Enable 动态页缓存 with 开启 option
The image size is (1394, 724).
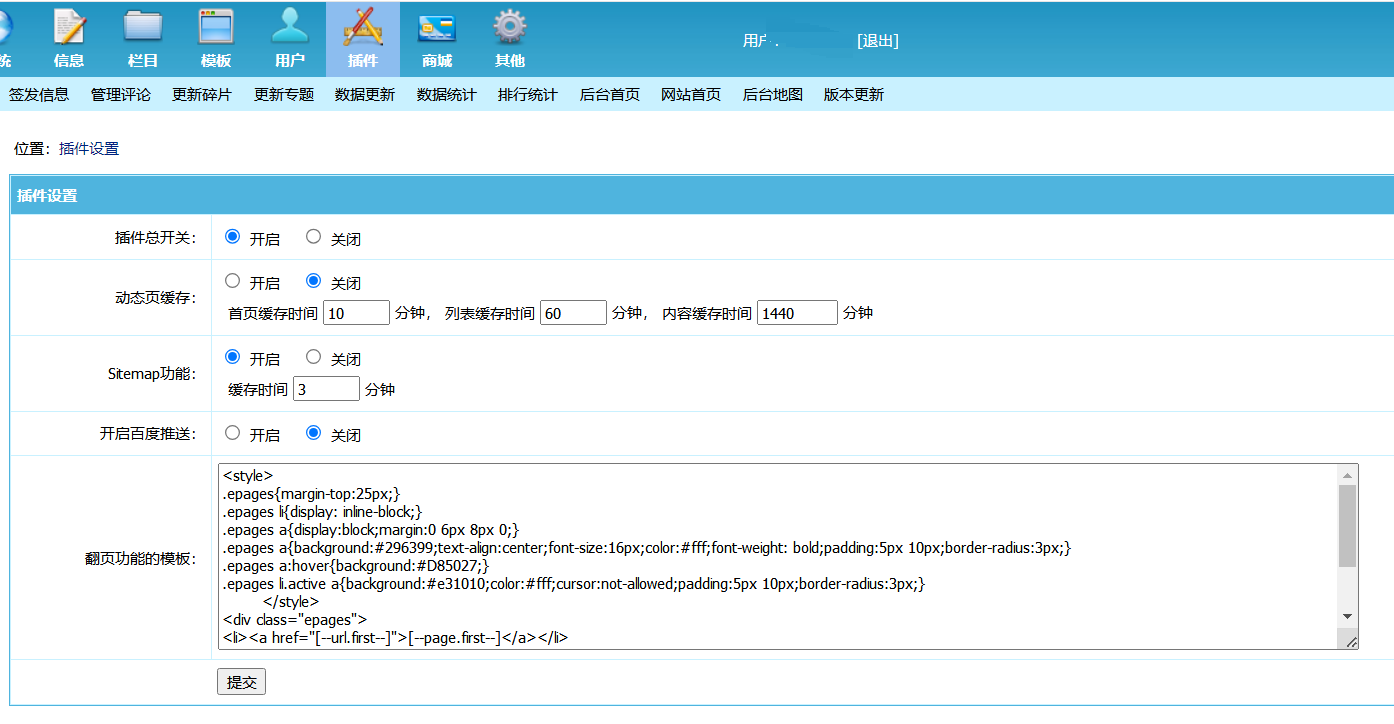(233, 281)
